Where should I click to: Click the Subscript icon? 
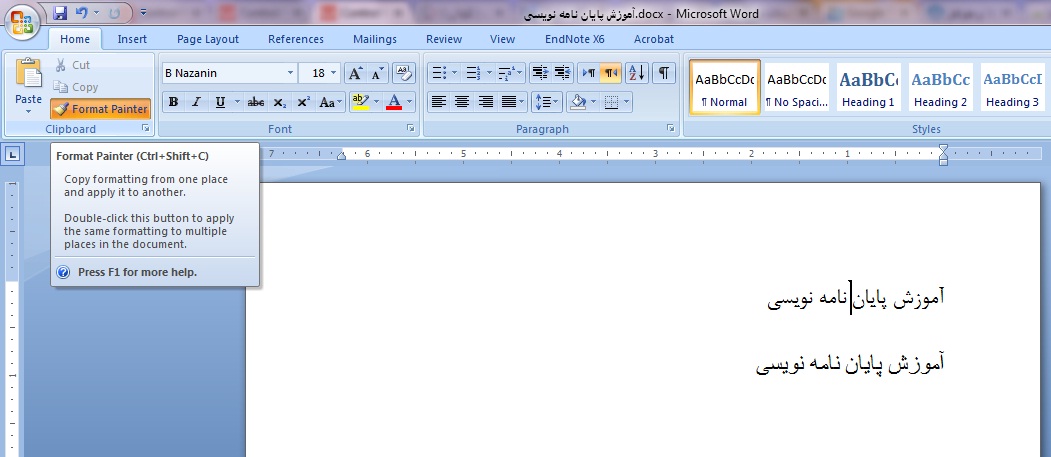tap(280, 102)
